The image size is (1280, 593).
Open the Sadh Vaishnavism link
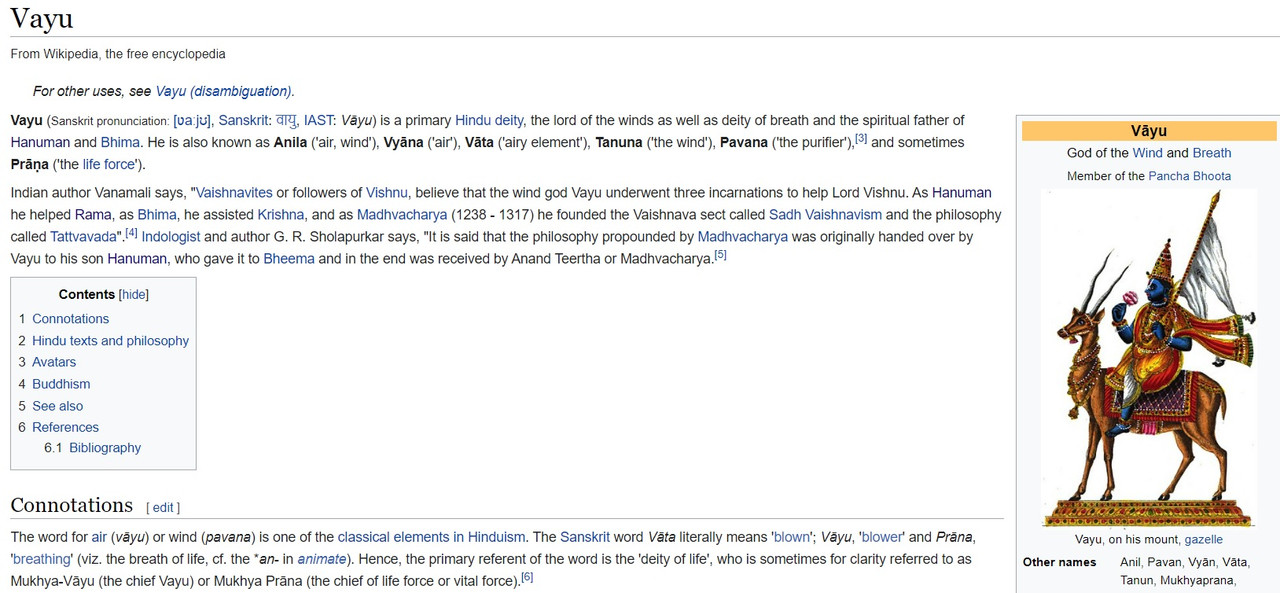coord(825,214)
